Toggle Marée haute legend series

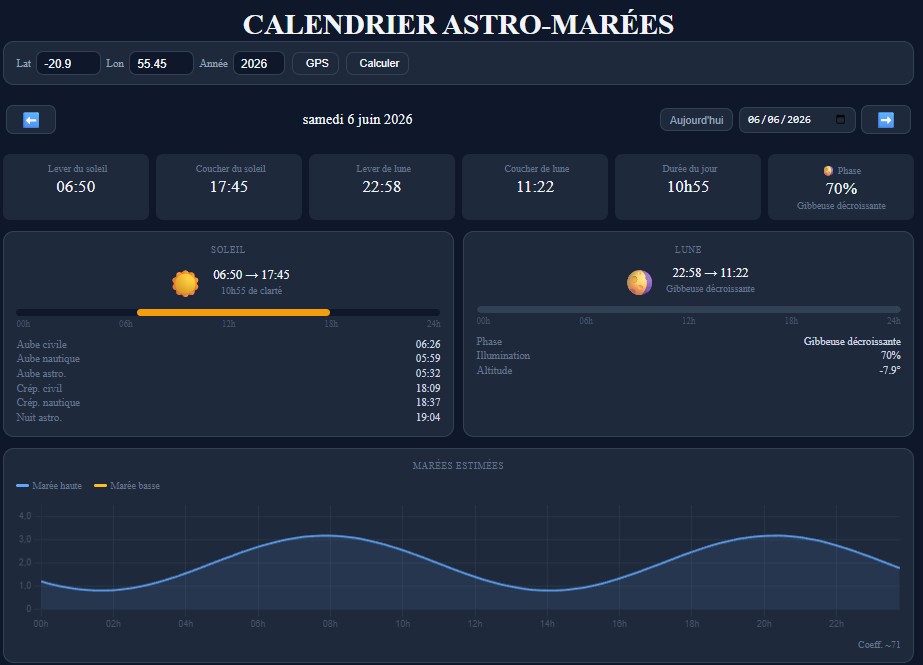pyautogui.click(x=49, y=486)
